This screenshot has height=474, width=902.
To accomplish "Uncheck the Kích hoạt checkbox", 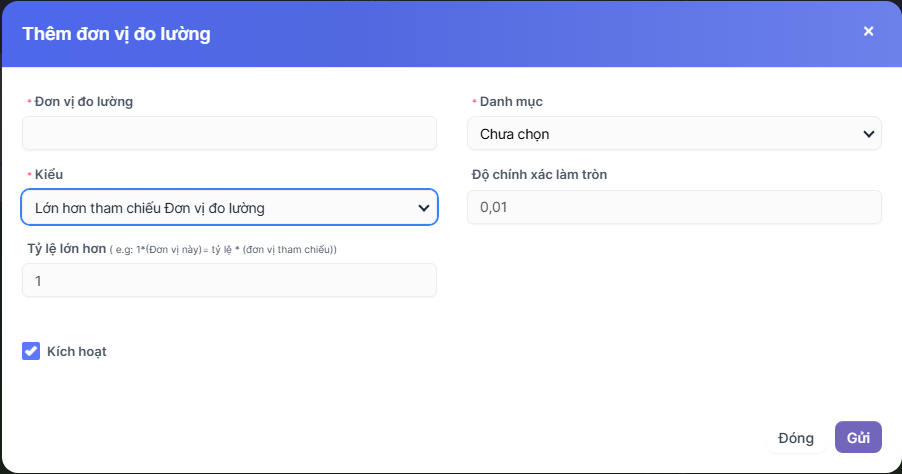I will pos(31,351).
